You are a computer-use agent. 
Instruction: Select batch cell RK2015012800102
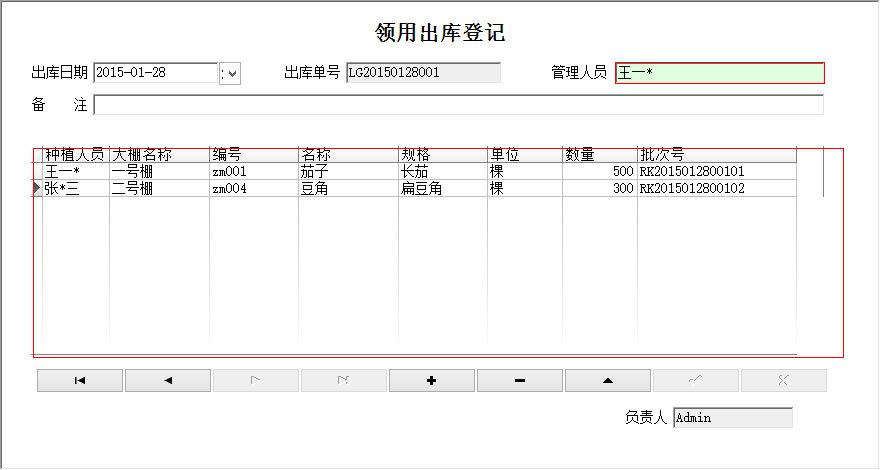[x=717, y=188]
